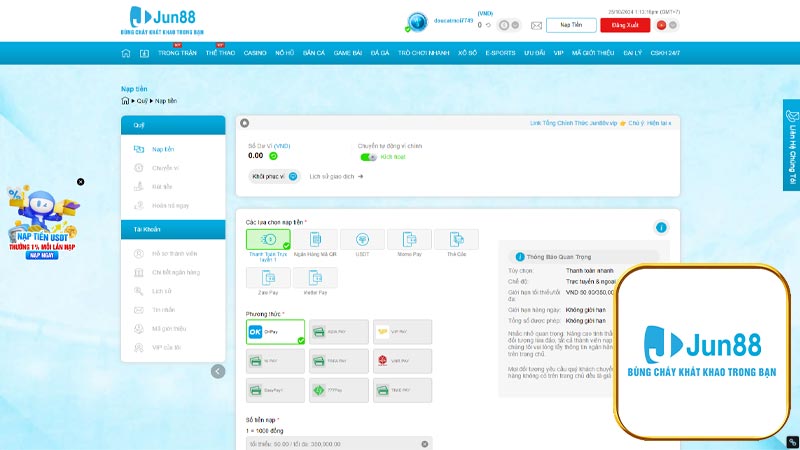Open the XỔ SỐ menu

[467, 53]
